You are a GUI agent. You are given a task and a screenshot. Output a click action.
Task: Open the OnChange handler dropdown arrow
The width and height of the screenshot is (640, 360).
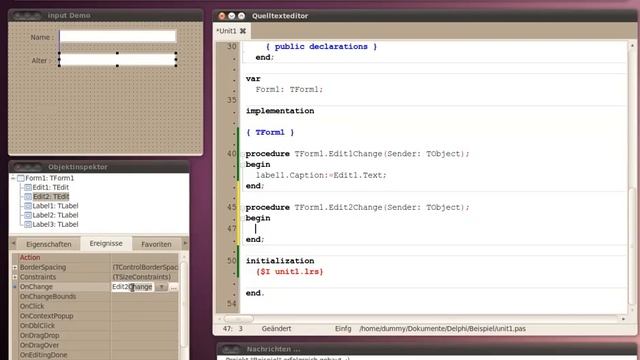point(162,287)
